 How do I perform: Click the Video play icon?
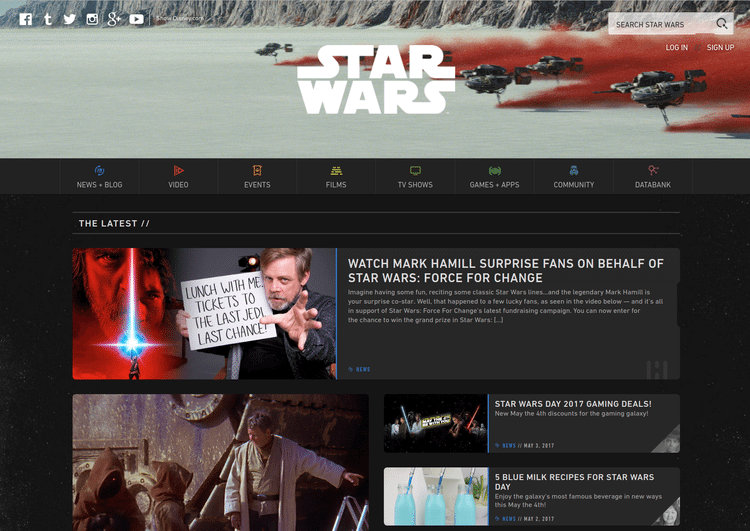click(178, 170)
